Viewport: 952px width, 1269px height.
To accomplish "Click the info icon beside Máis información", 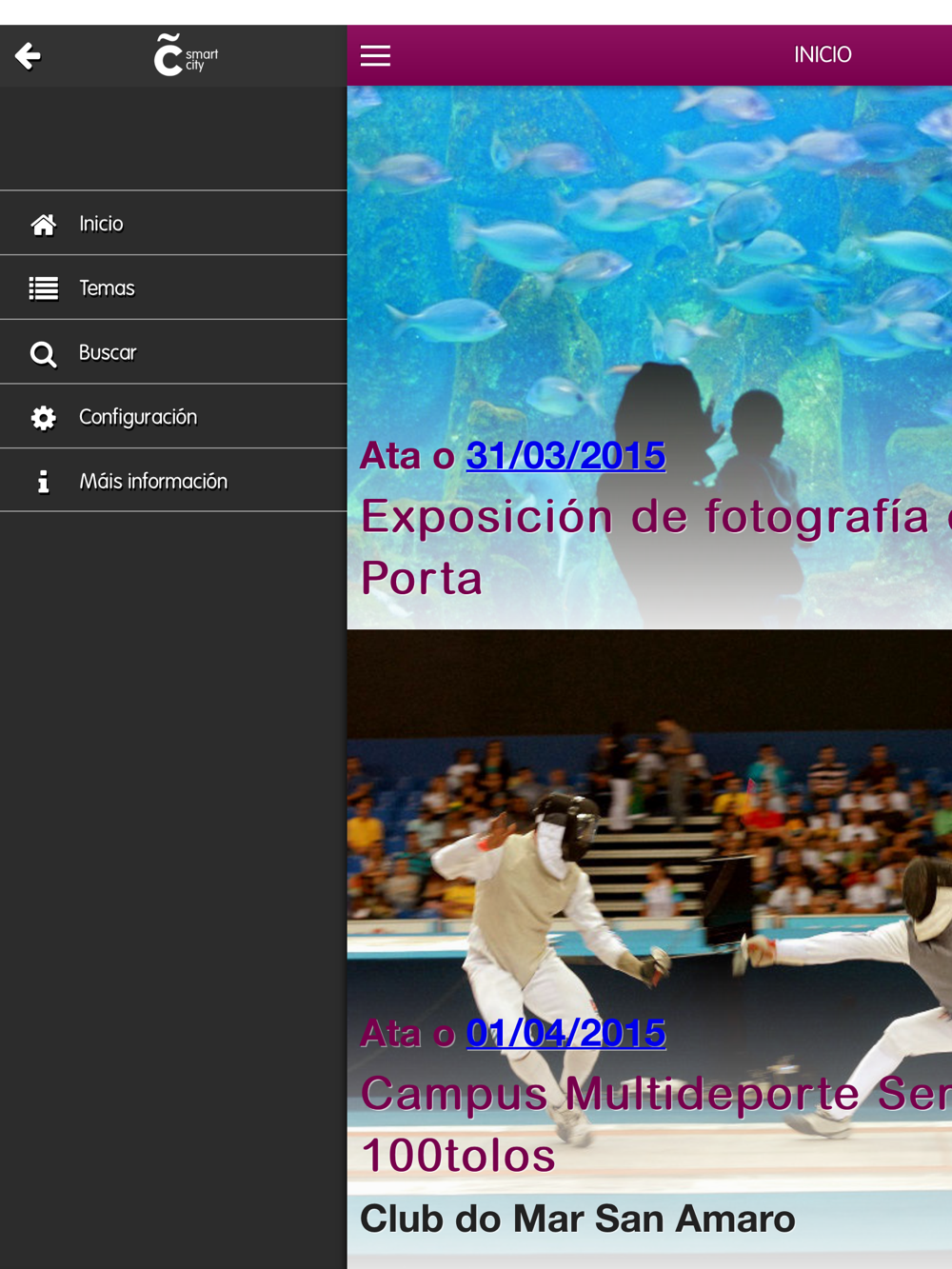I will (43, 482).
